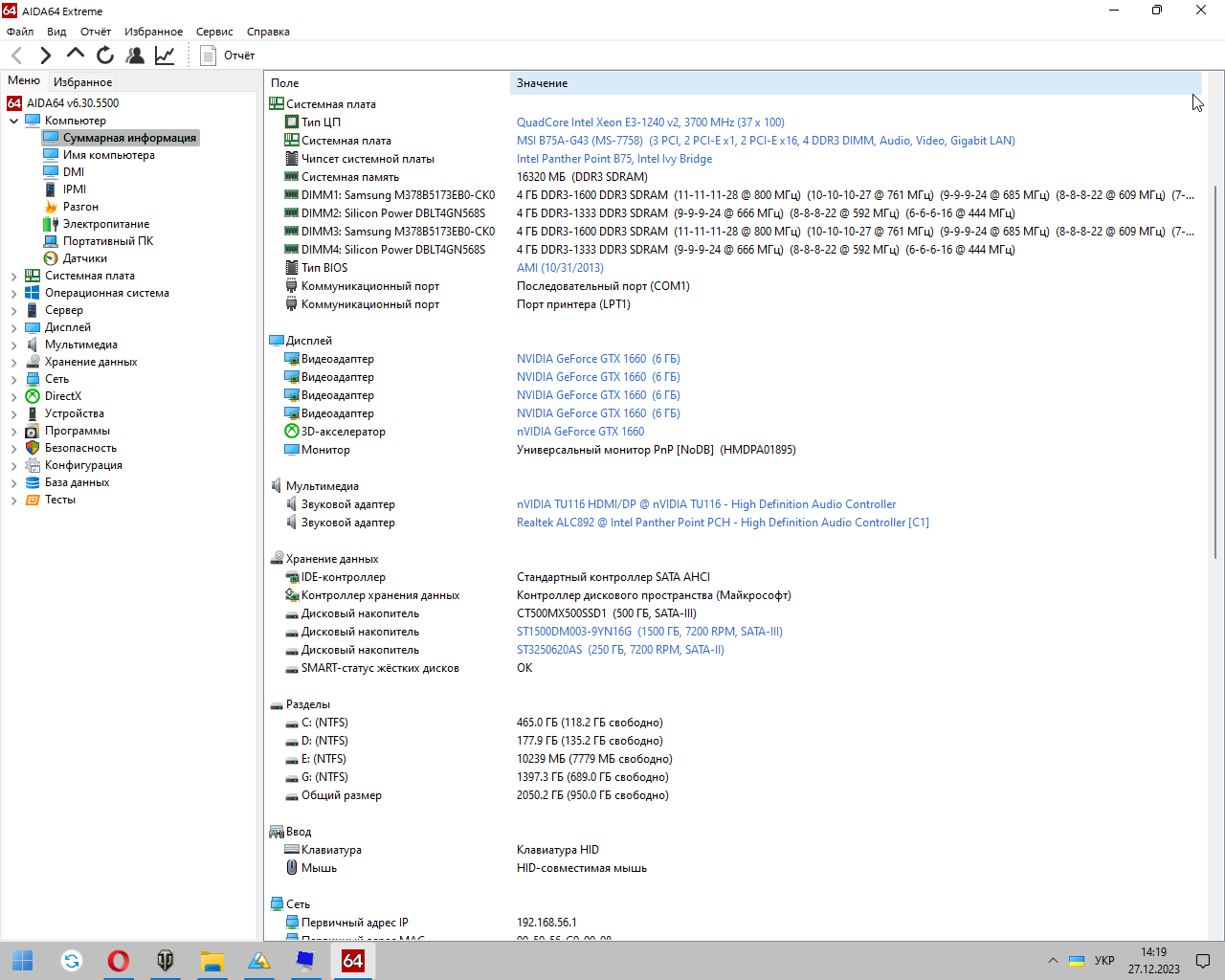Click the Refresh toolbar icon
Screen dimensions: 1225x980
click(105, 56)
